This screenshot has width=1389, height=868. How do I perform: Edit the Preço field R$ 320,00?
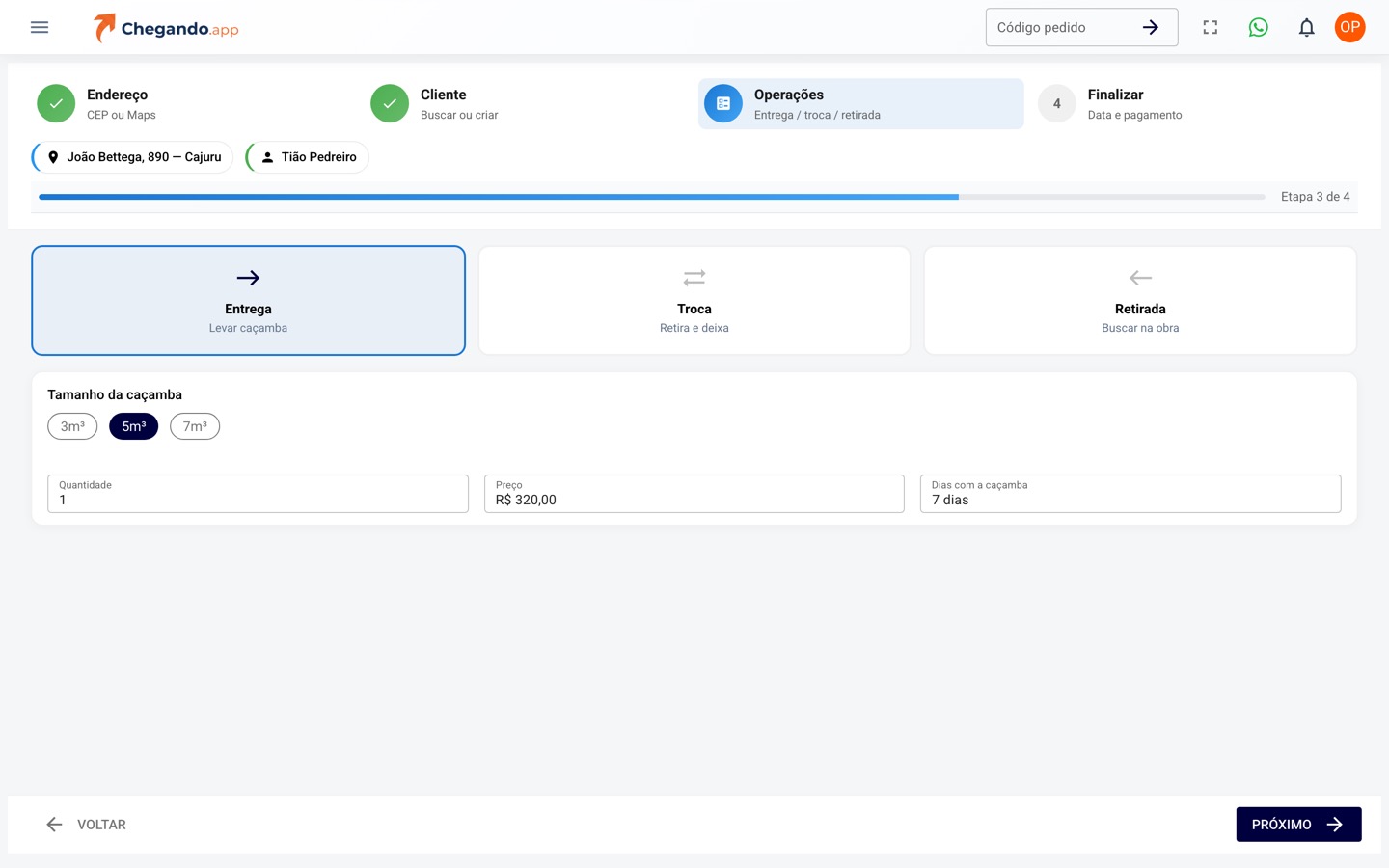click(694, 494)
